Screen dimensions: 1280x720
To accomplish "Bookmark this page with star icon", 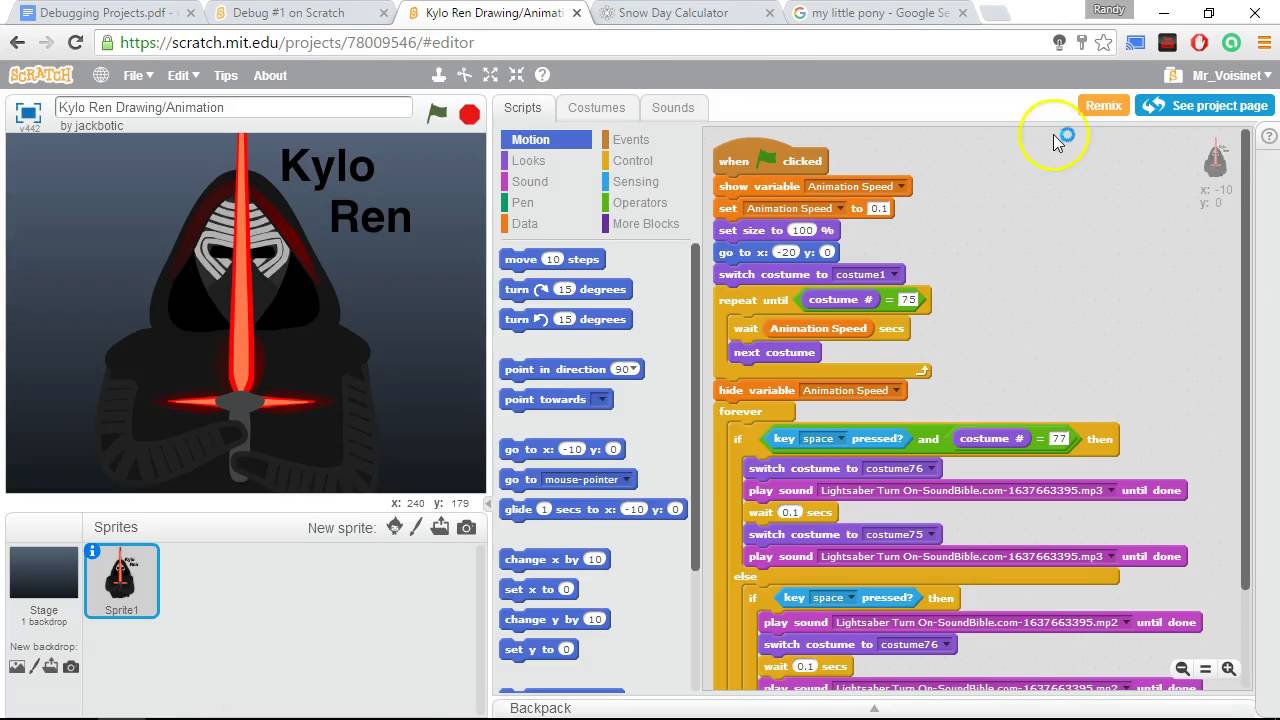I will (1103, 42).
